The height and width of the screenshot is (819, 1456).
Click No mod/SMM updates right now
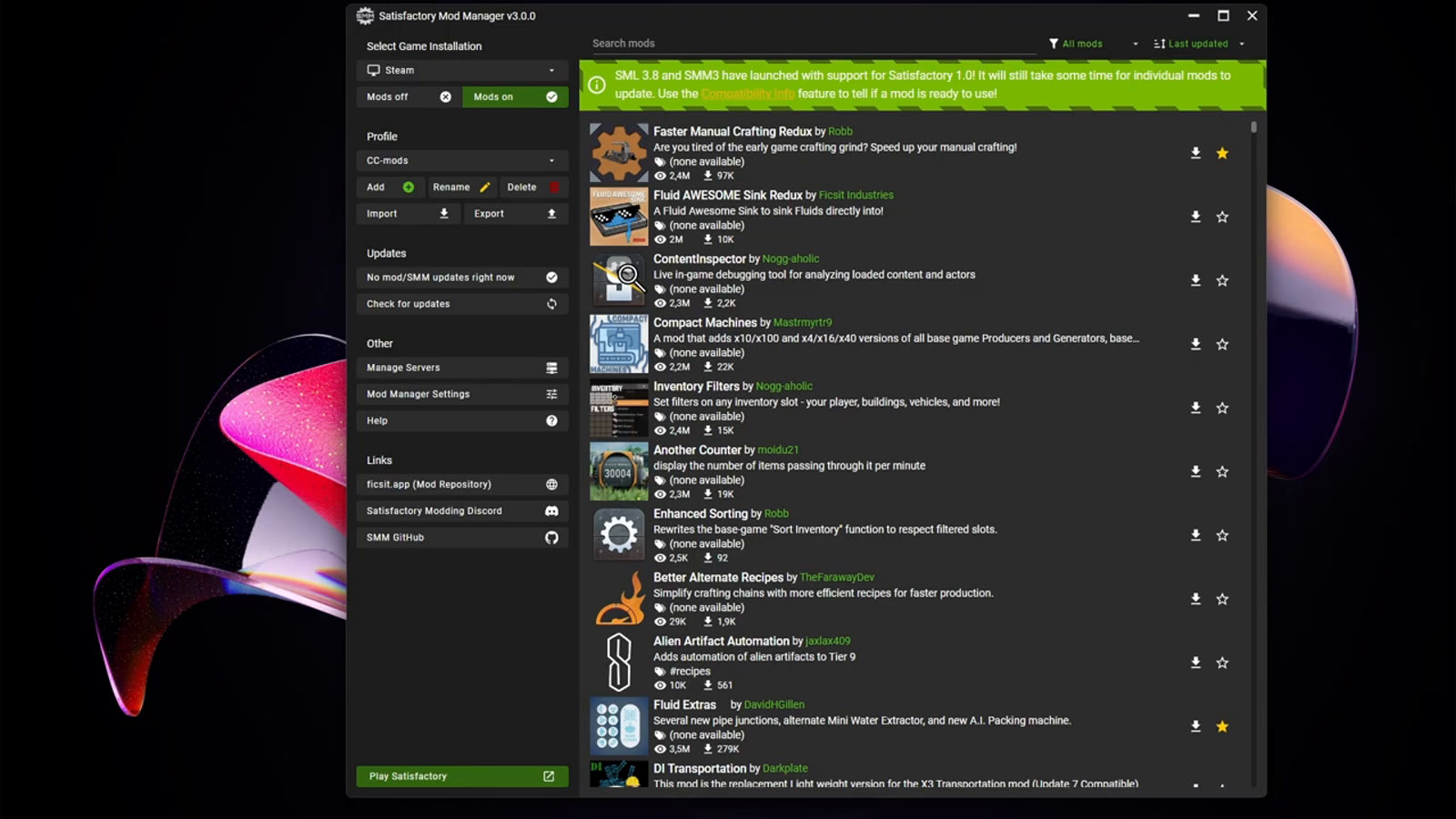[x=462, y=278]
